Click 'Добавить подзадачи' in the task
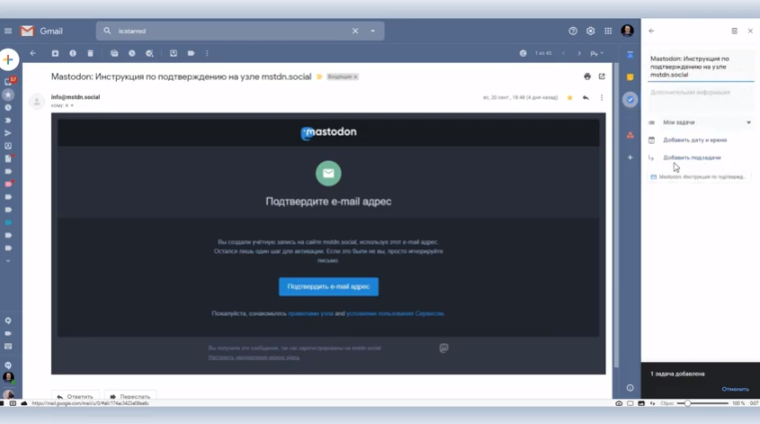The width and height of the screenshot is (760, 424). (x=691, y=157)
